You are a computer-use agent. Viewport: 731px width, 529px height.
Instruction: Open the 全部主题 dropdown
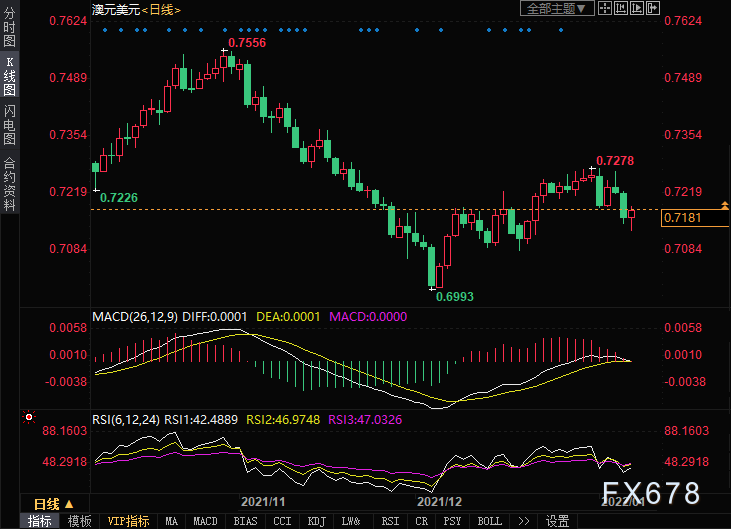558,9
